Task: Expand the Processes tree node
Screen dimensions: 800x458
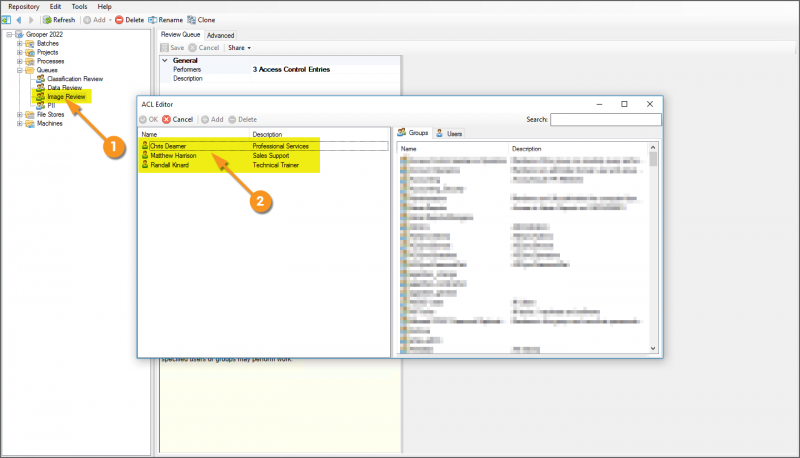Action: point(19,61)
